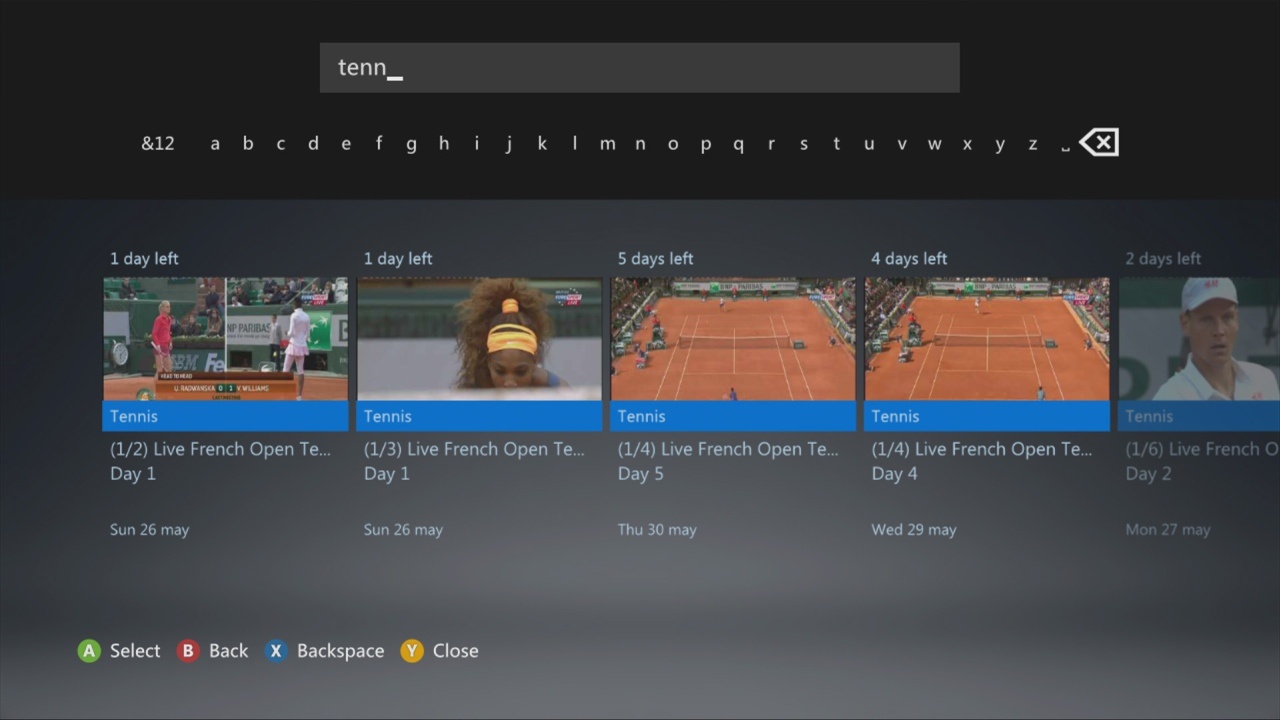Click the green A button icon

[89, 651]
